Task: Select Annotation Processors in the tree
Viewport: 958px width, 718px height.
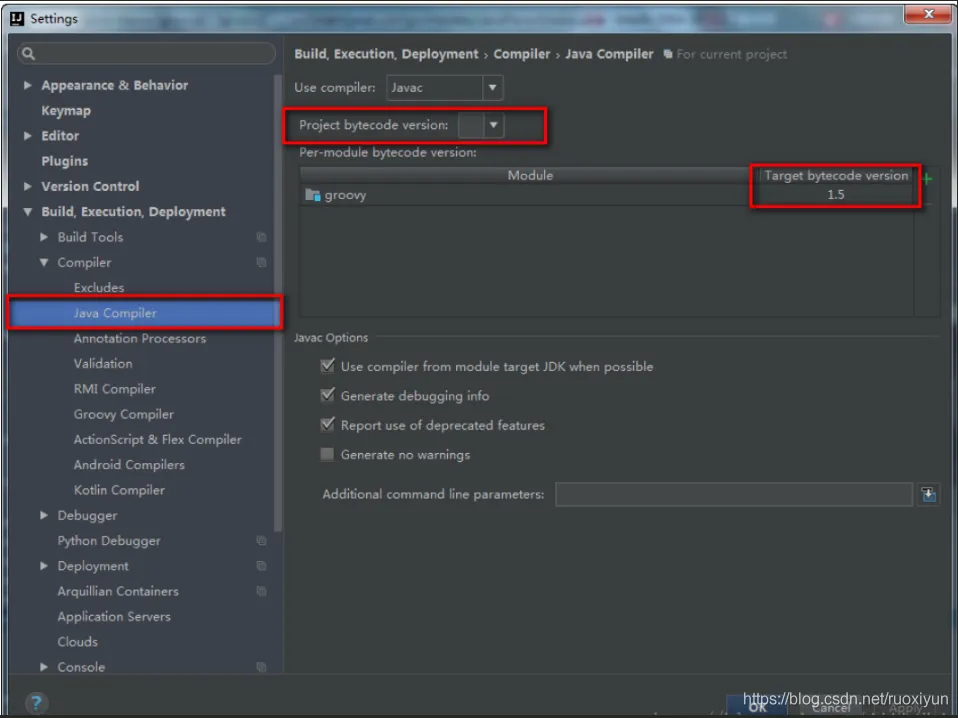Action: point(140,338)
